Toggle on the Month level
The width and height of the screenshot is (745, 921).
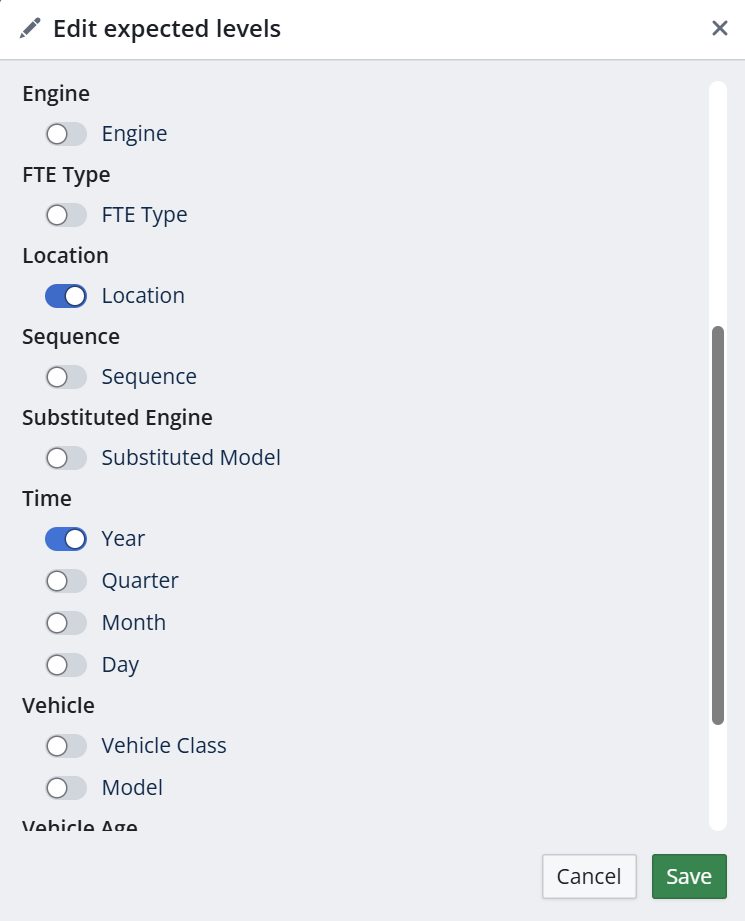point(66,623)
